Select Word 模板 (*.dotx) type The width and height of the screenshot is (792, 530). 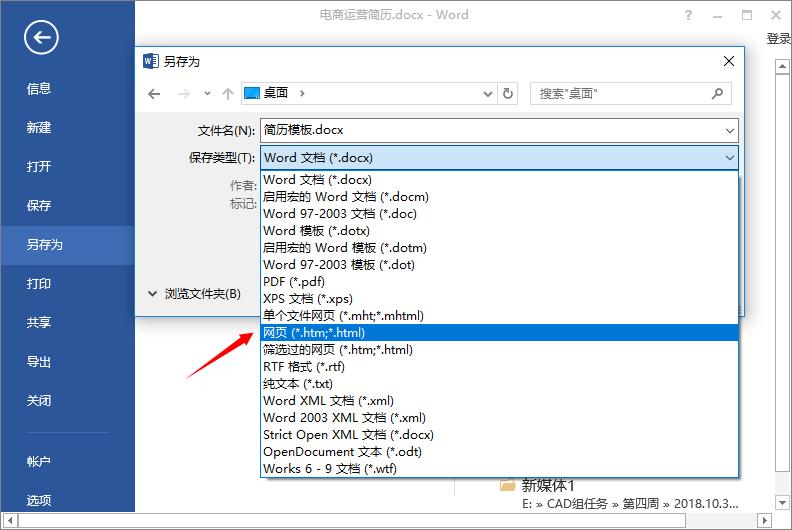click(x=500, y=231)
